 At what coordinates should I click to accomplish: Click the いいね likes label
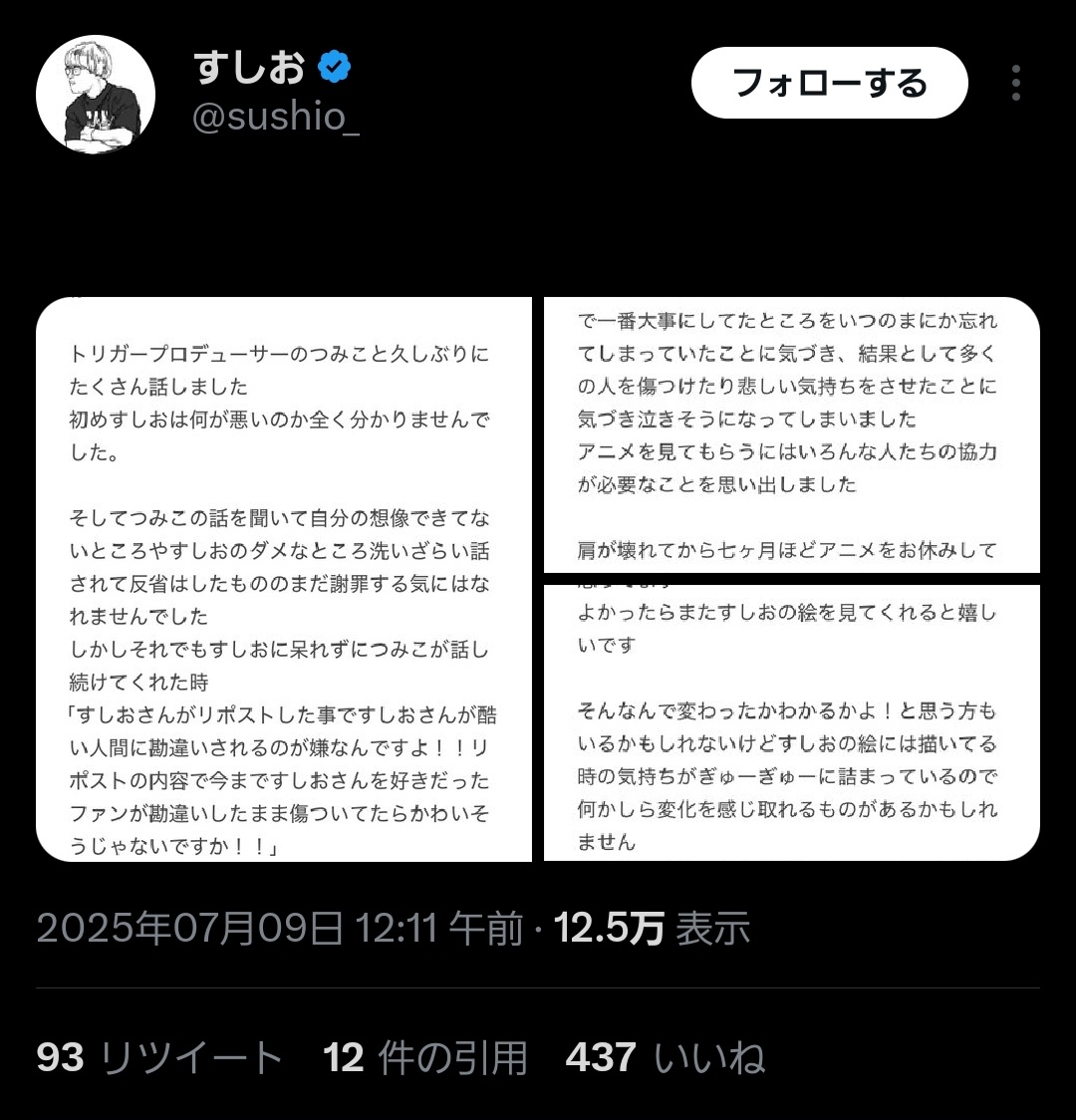click(709, 1057)
